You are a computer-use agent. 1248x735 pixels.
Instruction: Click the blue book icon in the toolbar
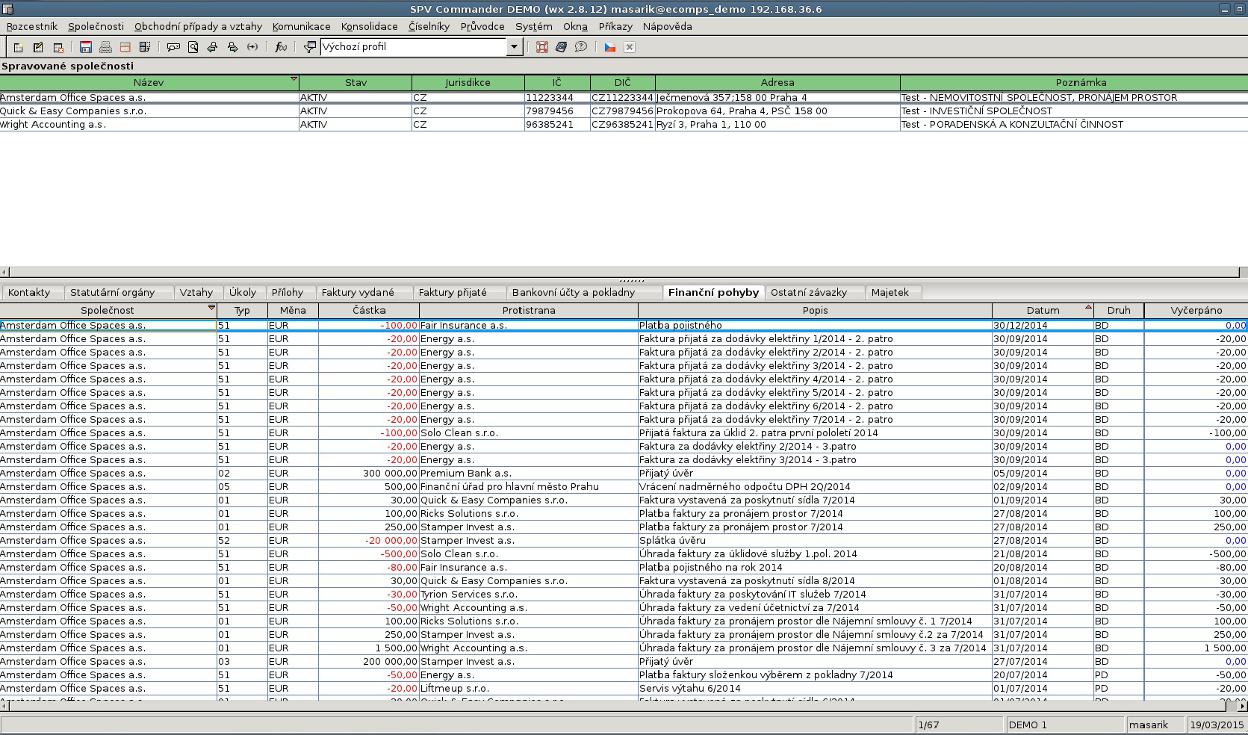(x=561, y=47)
